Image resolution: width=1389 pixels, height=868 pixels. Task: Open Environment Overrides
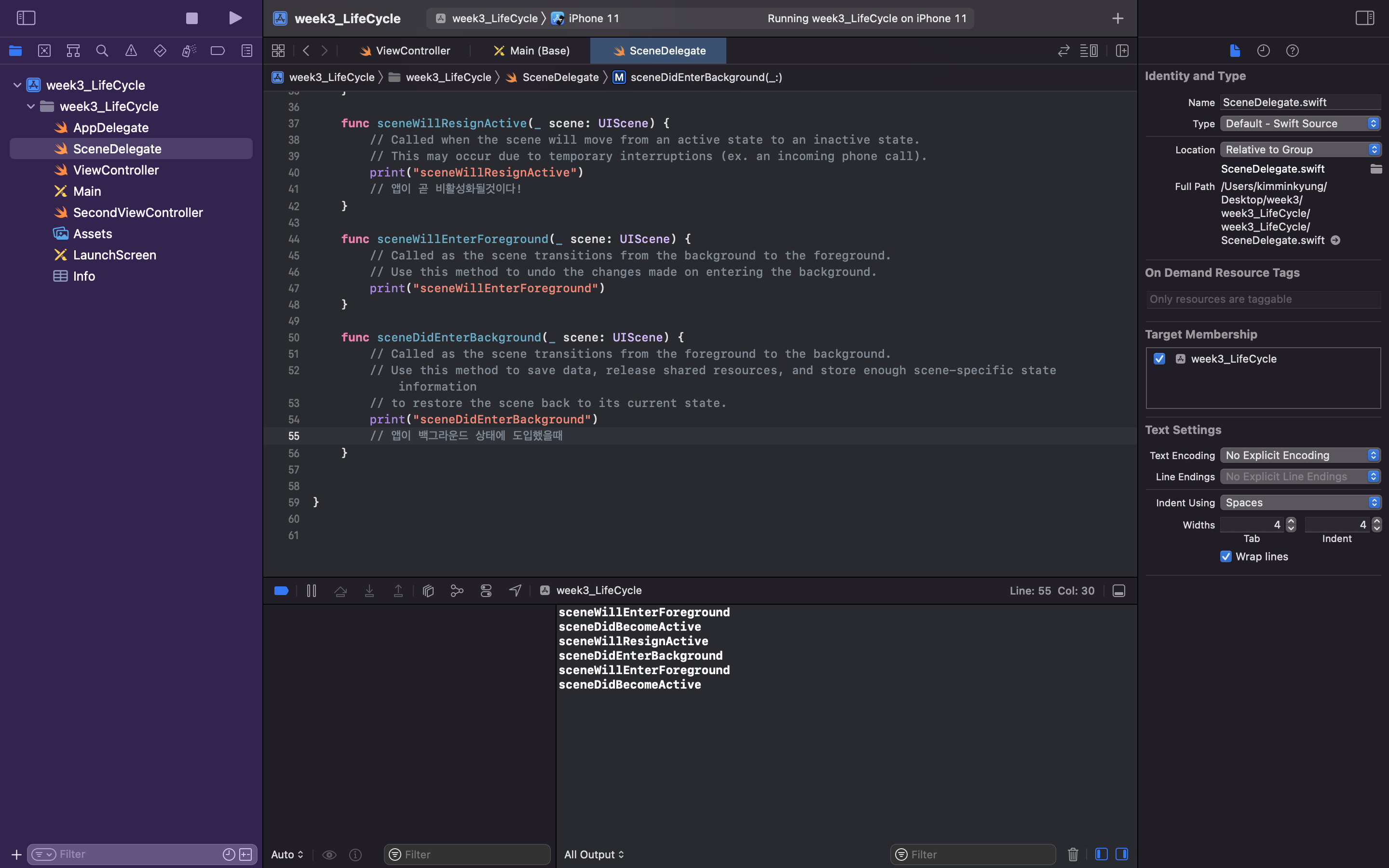click(486, 591)
